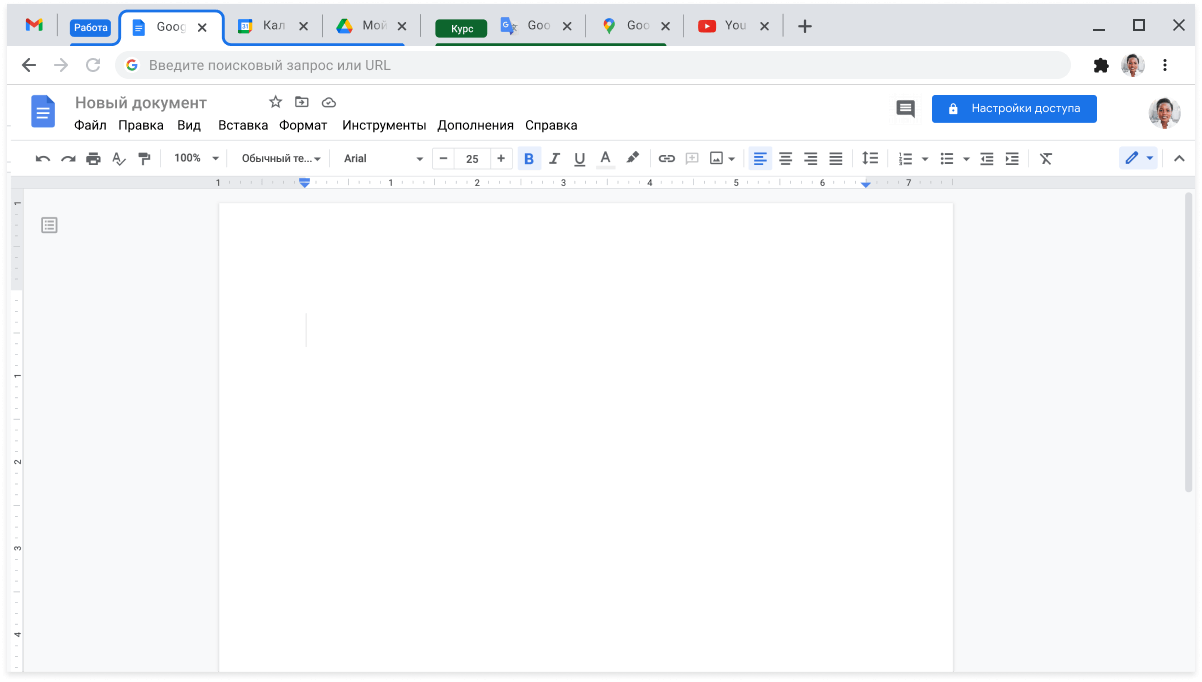Image resolution: width=1202 pixels, height=682 pixels.
Task: Toggle underline formatting
Action: pyautogui.click(x=579, y=159)
